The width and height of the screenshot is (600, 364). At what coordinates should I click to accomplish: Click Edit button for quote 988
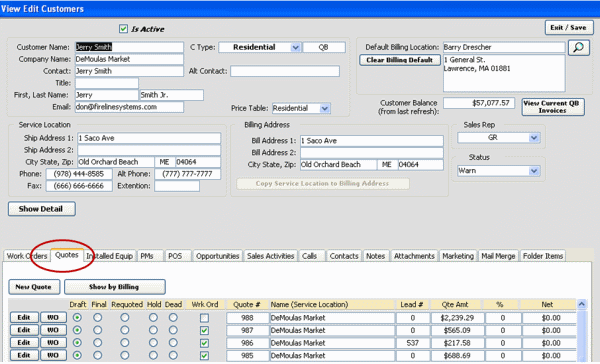pyautogui.click(x=24, y=318)
